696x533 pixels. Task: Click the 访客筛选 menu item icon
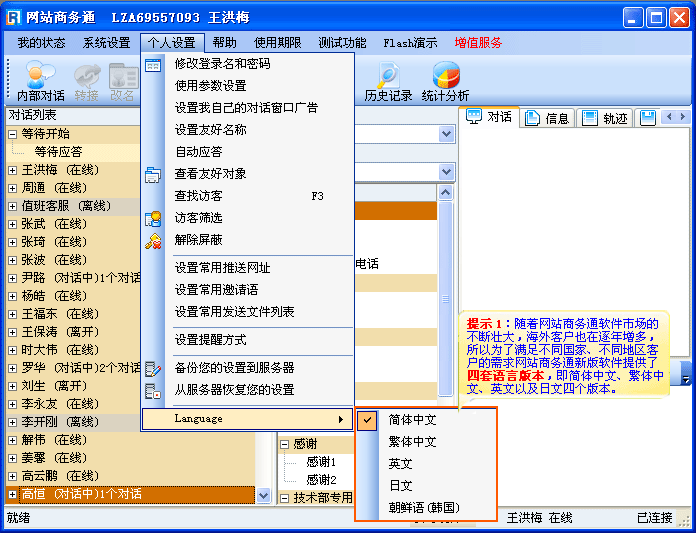(153, 218)
